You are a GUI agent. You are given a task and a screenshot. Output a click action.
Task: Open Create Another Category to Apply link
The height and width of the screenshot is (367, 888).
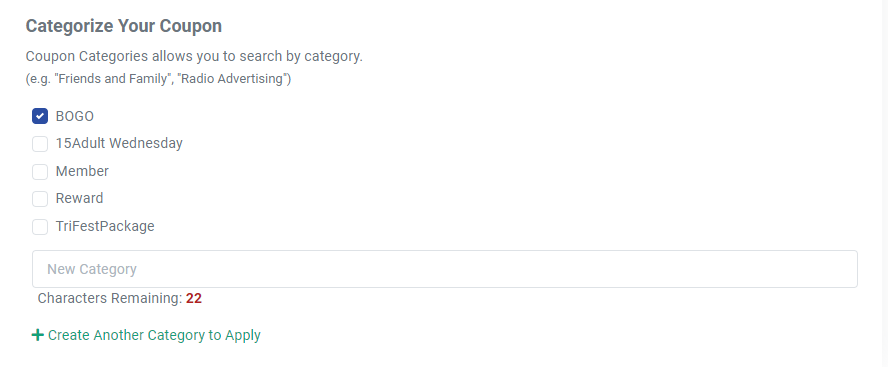154,335
